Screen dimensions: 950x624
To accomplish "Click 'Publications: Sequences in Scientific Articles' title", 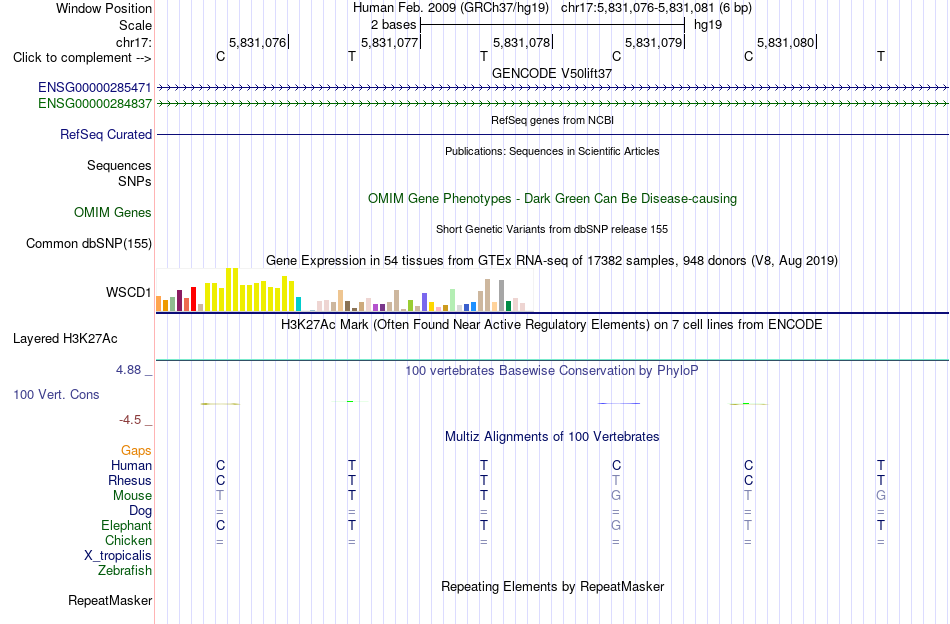I will (x=552, y=151).
